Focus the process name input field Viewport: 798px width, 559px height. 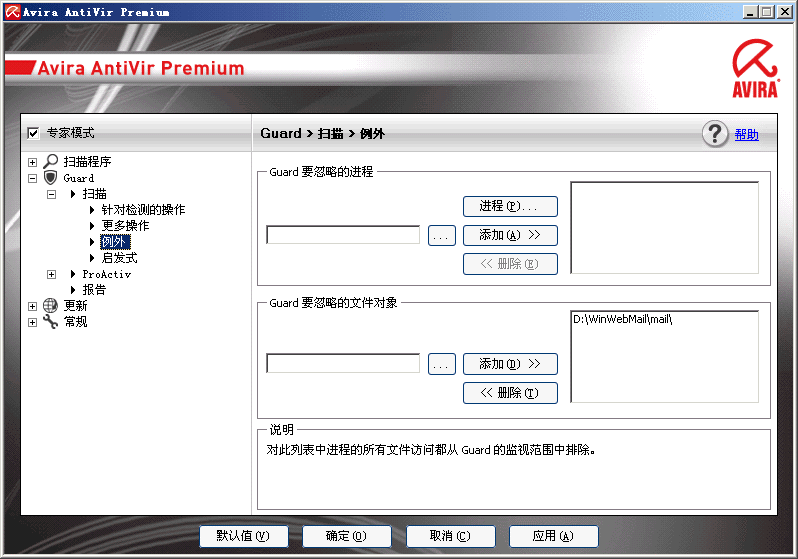coord(343,235)
